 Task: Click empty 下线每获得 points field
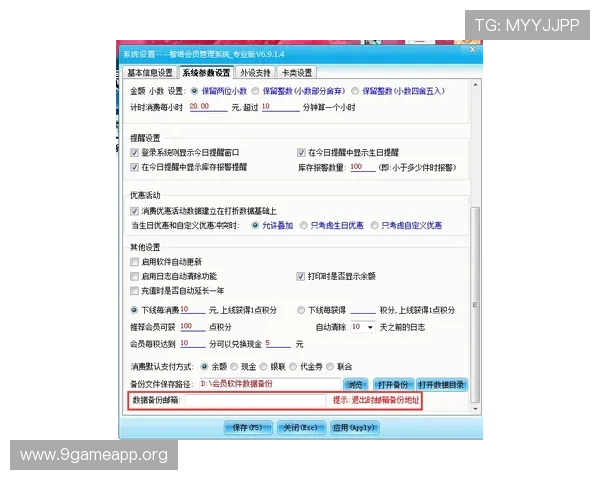tap(363, 309)
